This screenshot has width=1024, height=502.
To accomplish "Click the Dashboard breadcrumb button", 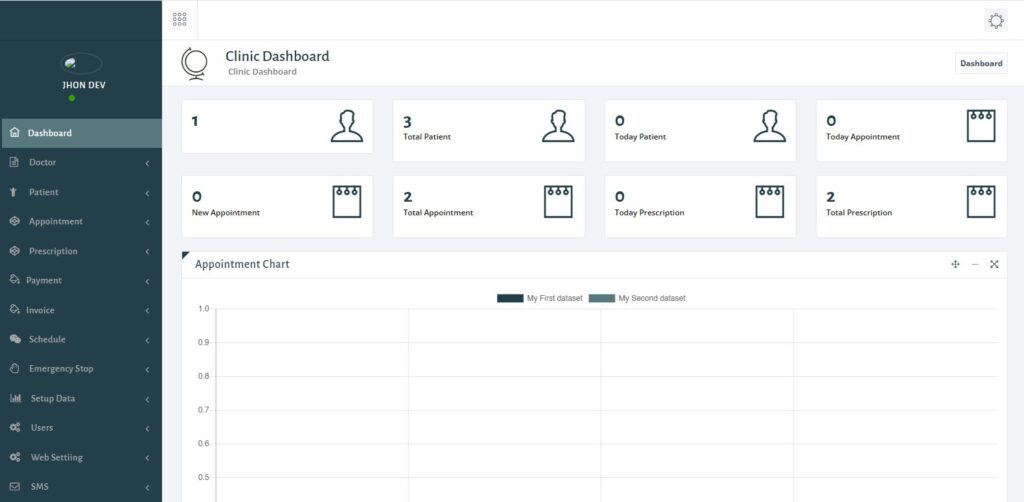I will click(981, 63).
